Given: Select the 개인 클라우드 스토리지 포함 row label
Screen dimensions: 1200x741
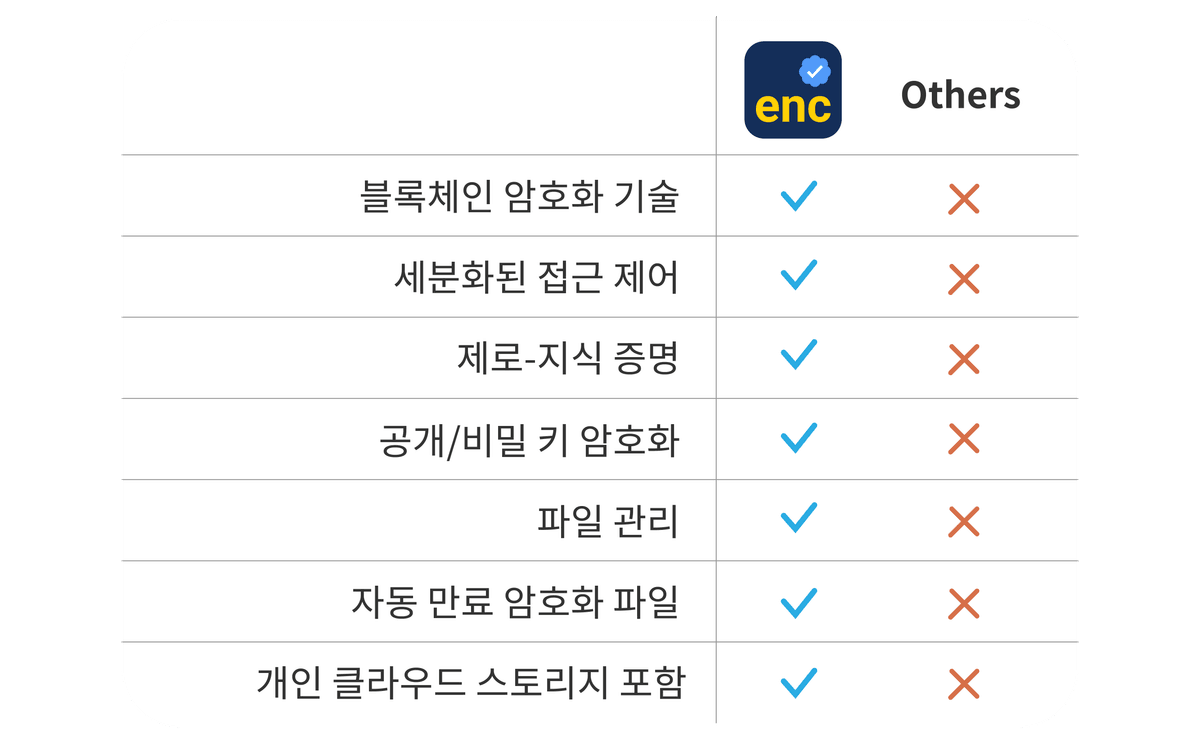Looking at the screenshot, I should [x=470, y=683].
